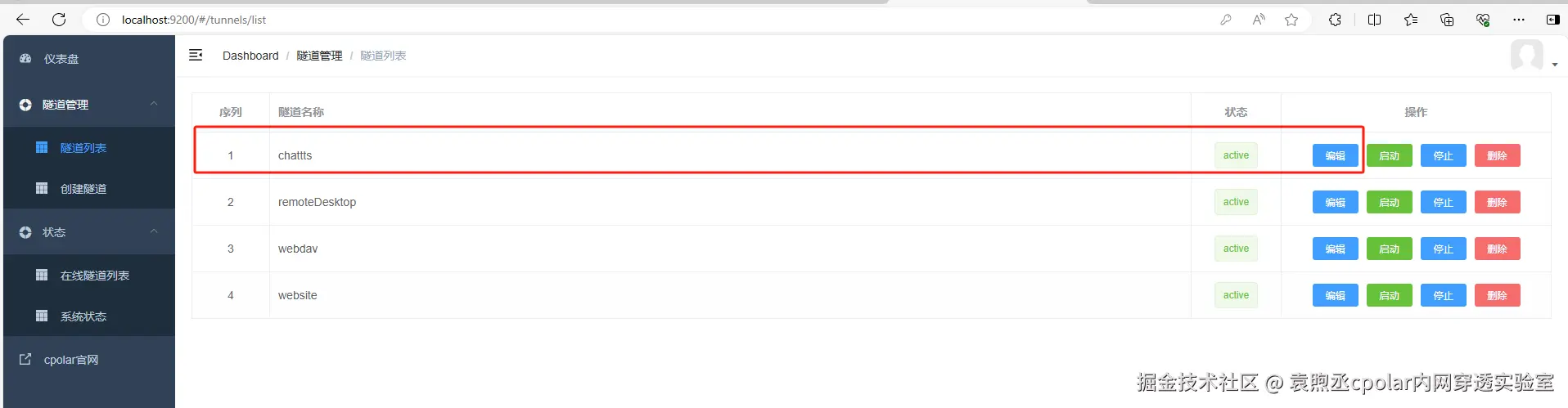The image size is (1568, 408).
Task: Select 系统状态 in the sidebar
Action: pyautogui.click(x=83, y=316)
